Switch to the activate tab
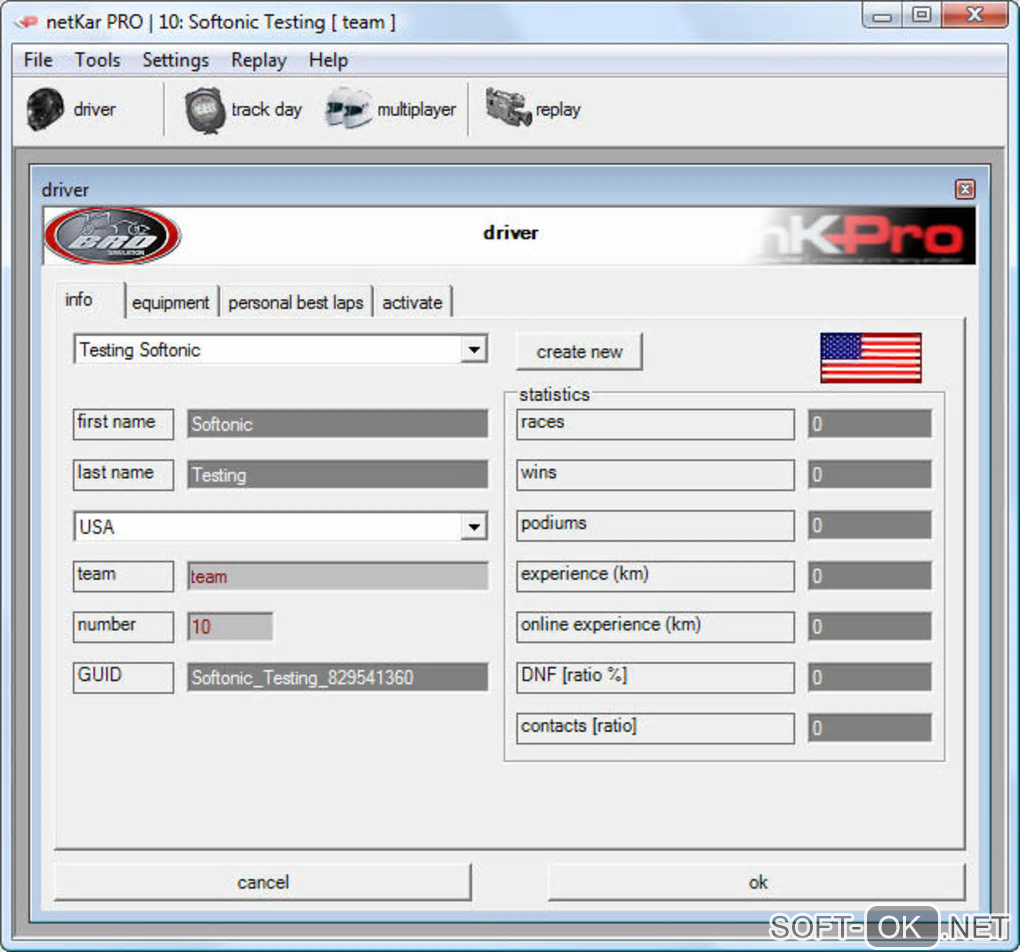 coord(412,302)
